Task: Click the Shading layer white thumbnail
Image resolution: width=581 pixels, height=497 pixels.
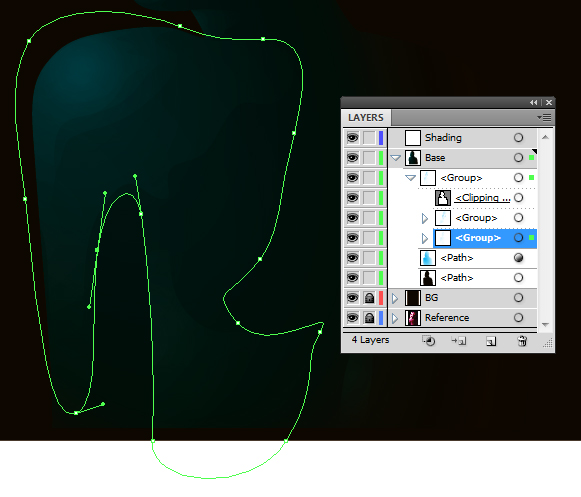Action: [413, 137]
